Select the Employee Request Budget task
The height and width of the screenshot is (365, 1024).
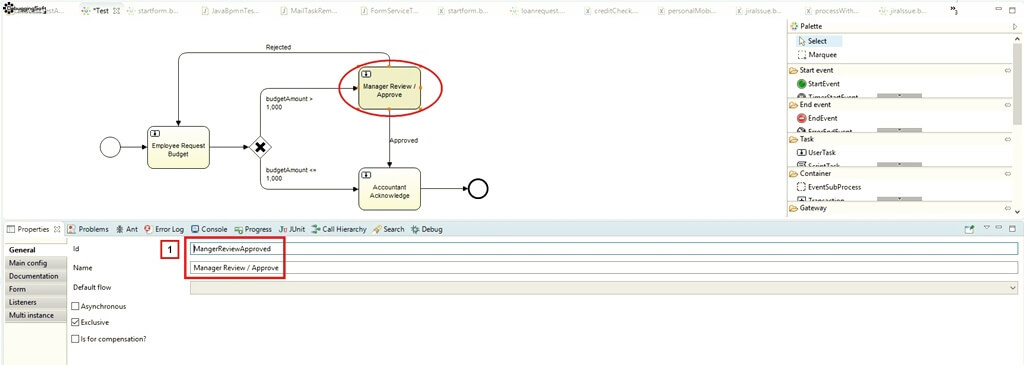coord(178,148)
